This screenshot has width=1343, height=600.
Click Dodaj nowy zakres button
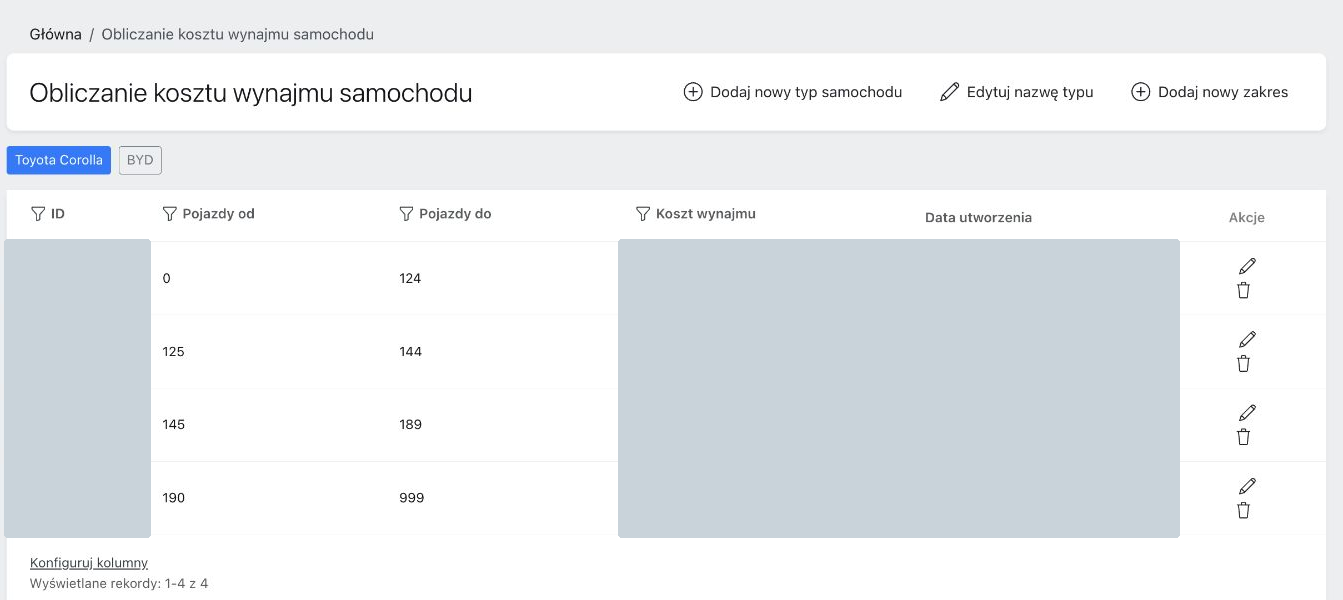1210,92
